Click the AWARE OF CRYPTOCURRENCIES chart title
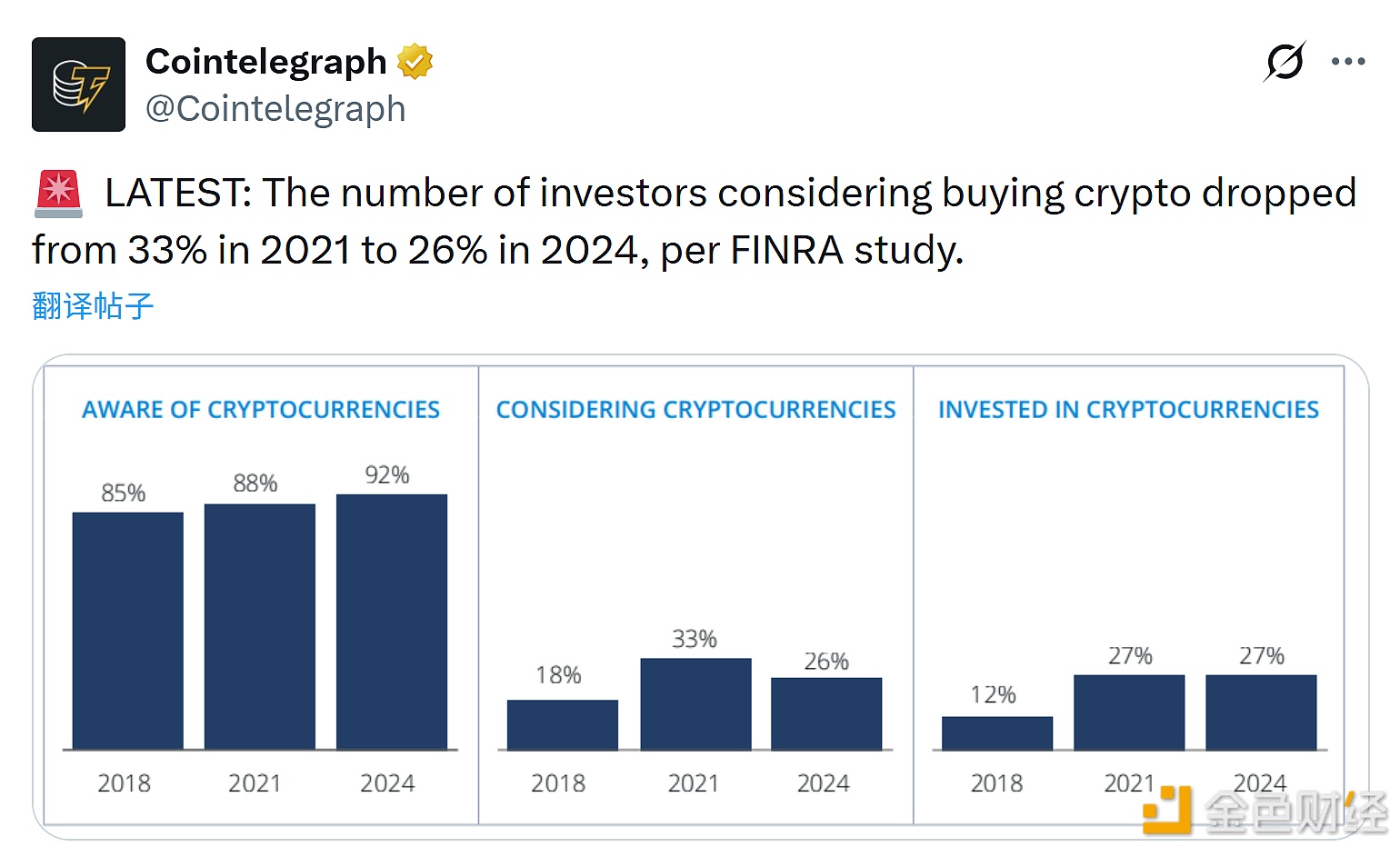Image resolution: width=1400 pixels, height=847 pixels. click(261, 409)
